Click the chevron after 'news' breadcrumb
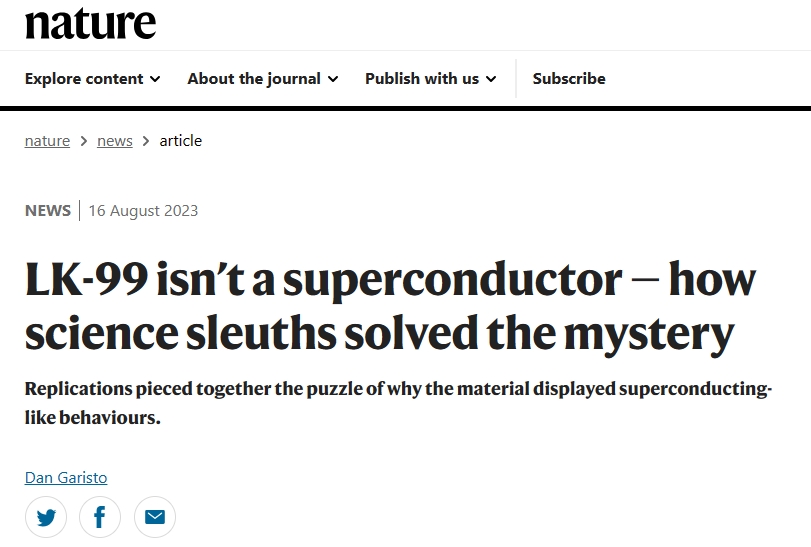Image resolution: width=811 pixels, height=547 pixels. 146,141
